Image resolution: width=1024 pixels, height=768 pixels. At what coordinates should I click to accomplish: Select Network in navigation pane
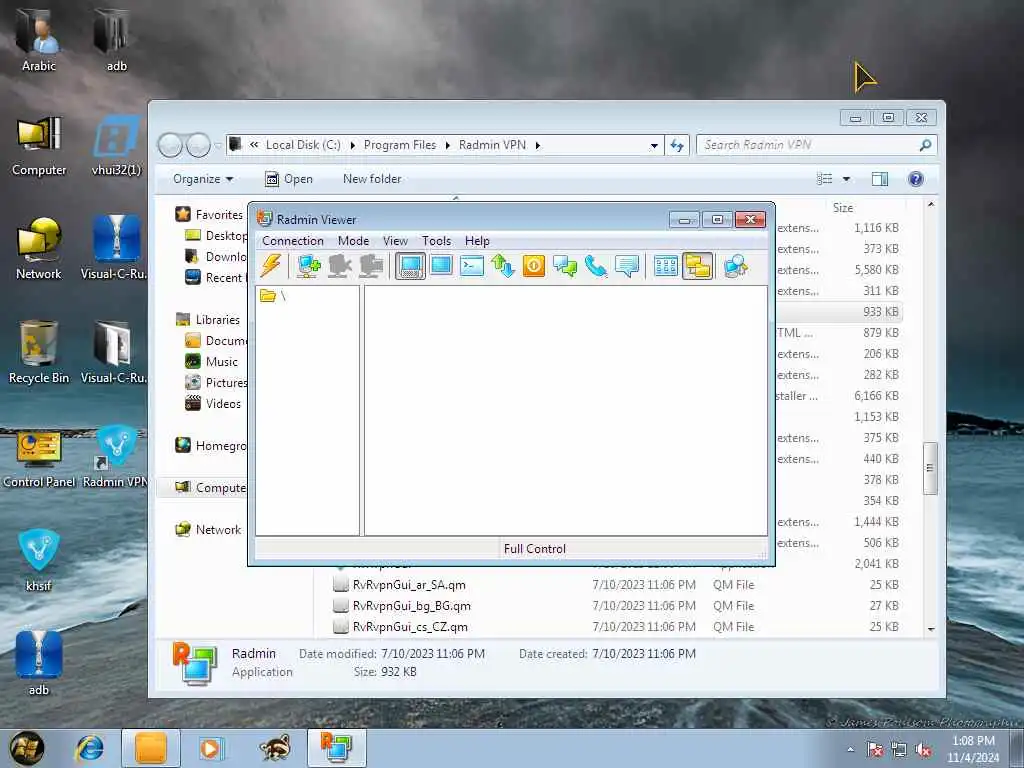(218, 530)
